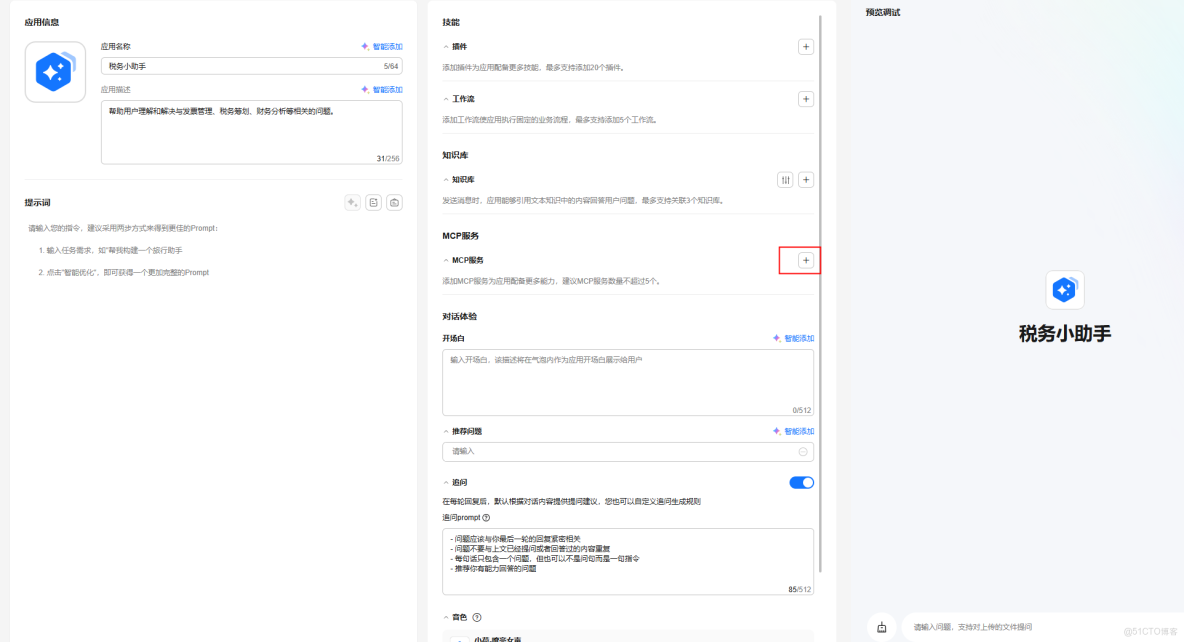
Task: Click the clear conversation broom icon
Action: tap(881, 626)
